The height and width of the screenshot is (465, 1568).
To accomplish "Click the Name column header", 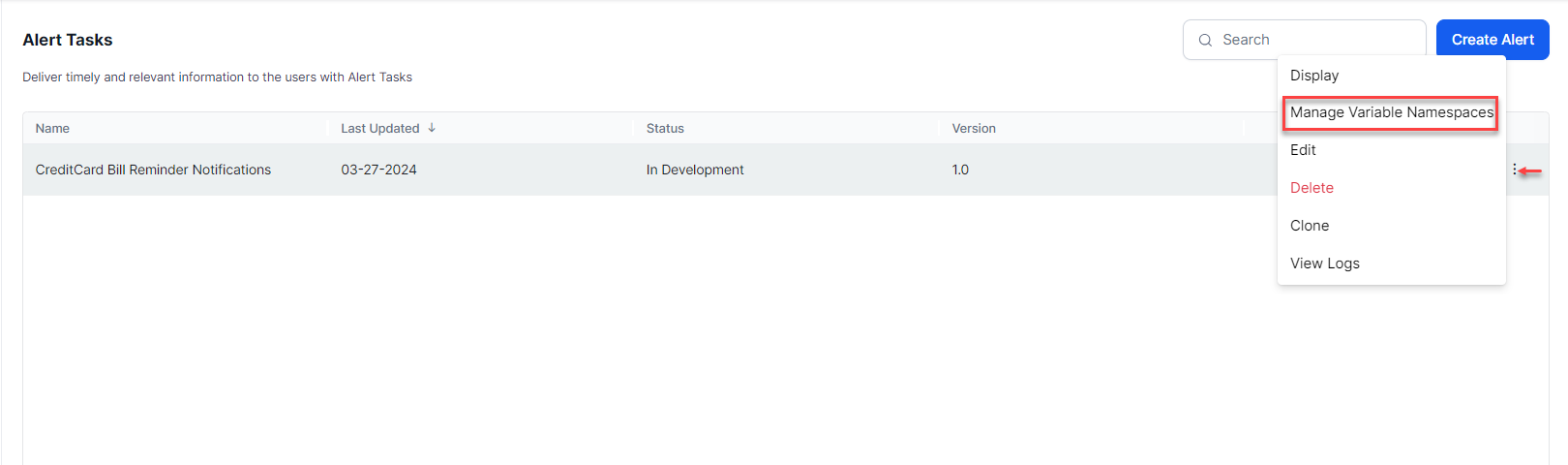I will tap(52, 129).
